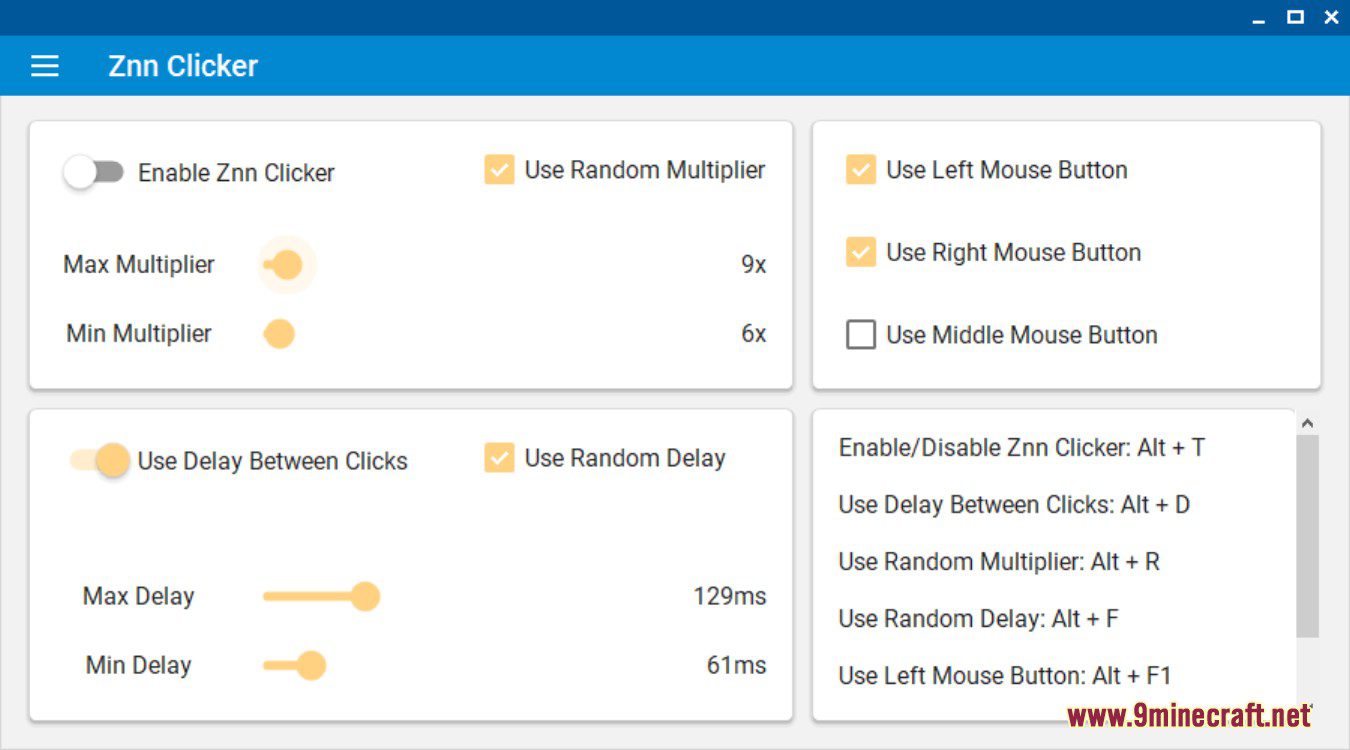Image resolution: width=1350 pixels, height=750 pixels.
Task: Uncheck Use Right Mouse Button option
Action: 860,252
